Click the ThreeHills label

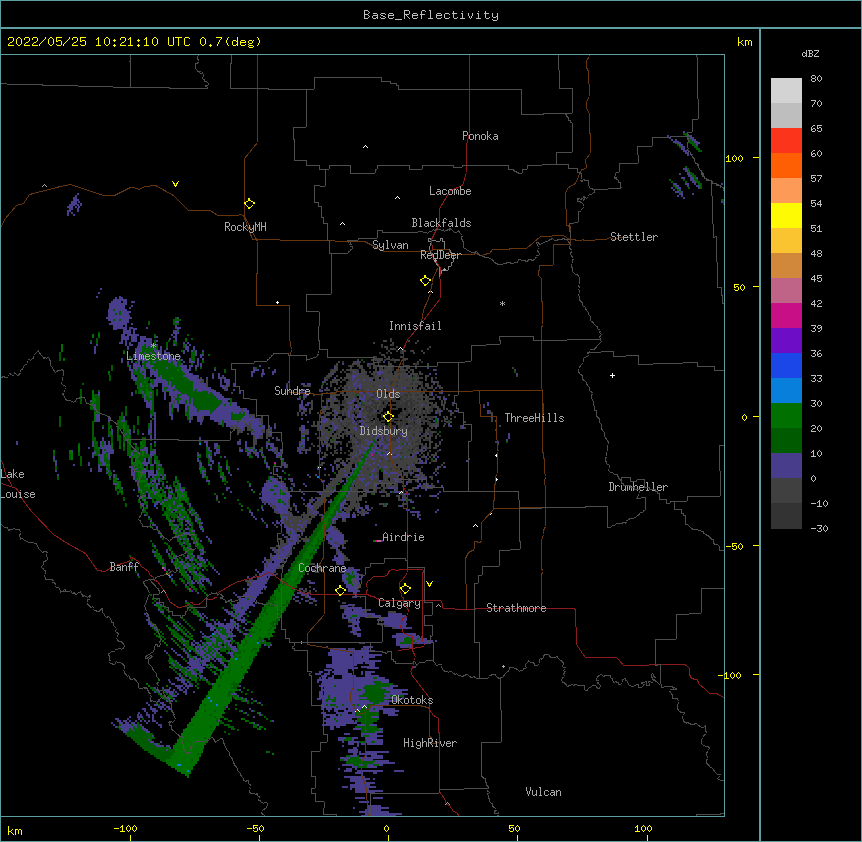pos(534,418)
